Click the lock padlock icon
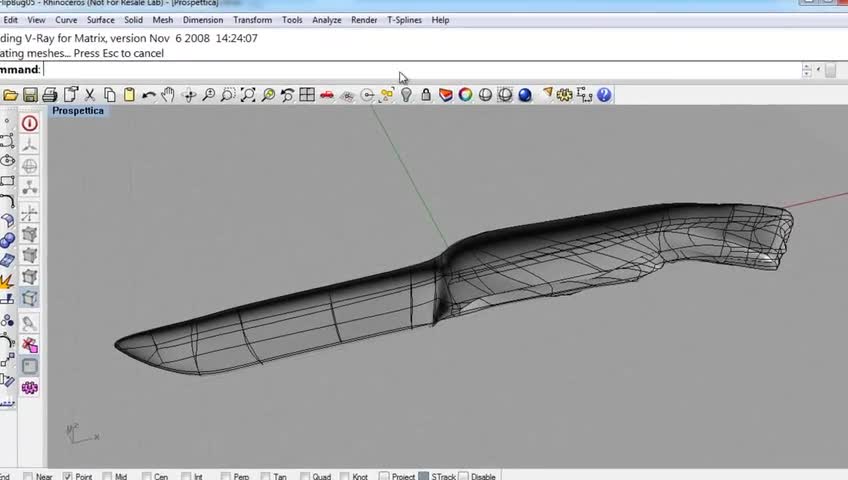This screenshot has height=480, width=848. [x=426, y=95]
